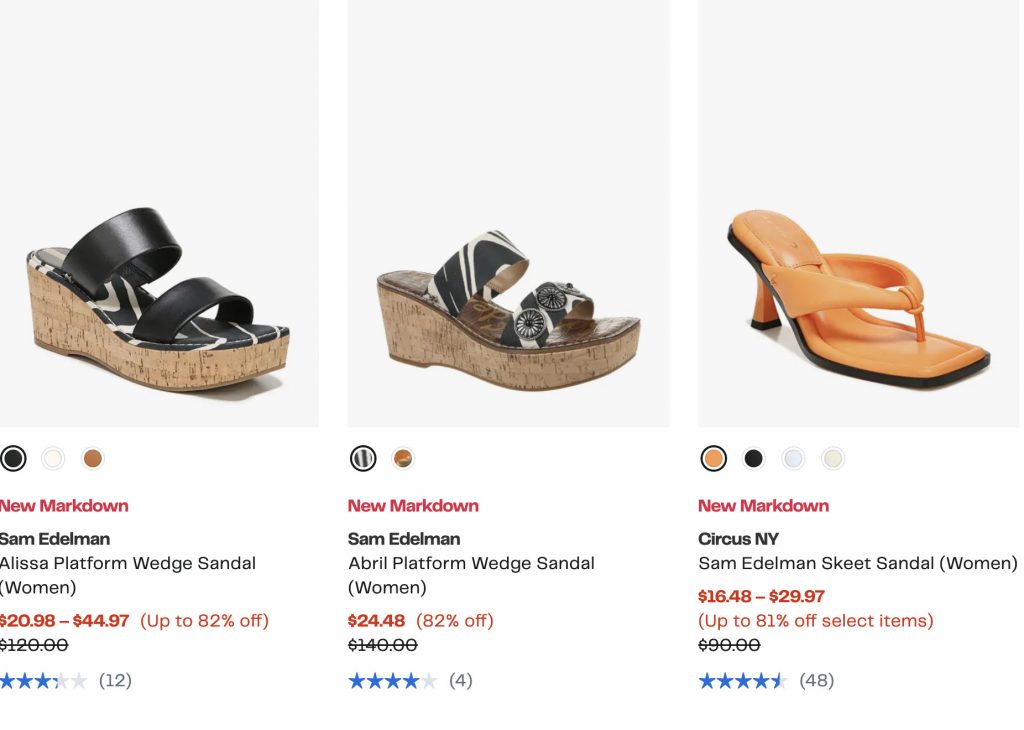Choose light blue swatch for Skeet sandal
Viewport: 1024px width, 730px height.
[793, 459]
